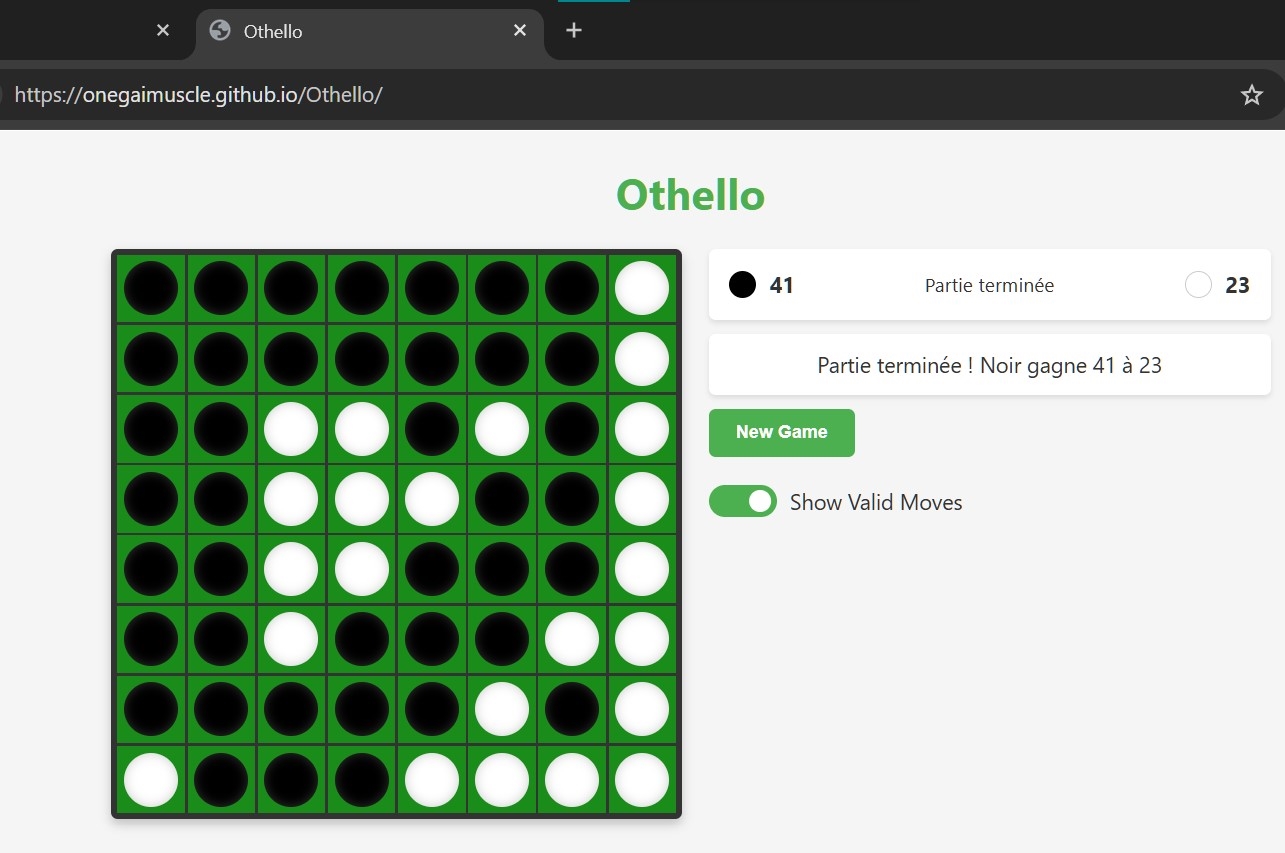Image resolution: width=1285 pixels, height=853 pixels.
Task: Close the Othello browser tab
Action: pyautogui.click(x=520, y=31)
